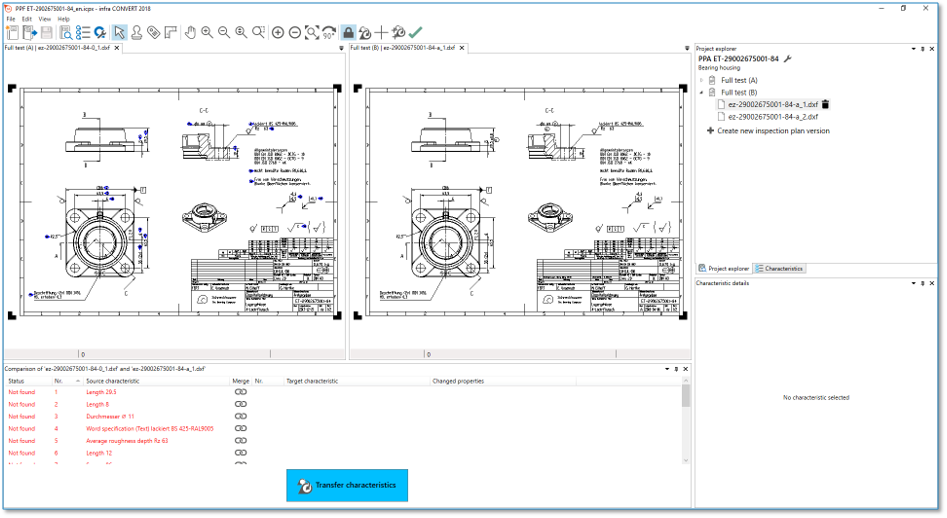The image size is (947, 518).
Task: Click the save disk icon
Action: (x=47, y=32)
